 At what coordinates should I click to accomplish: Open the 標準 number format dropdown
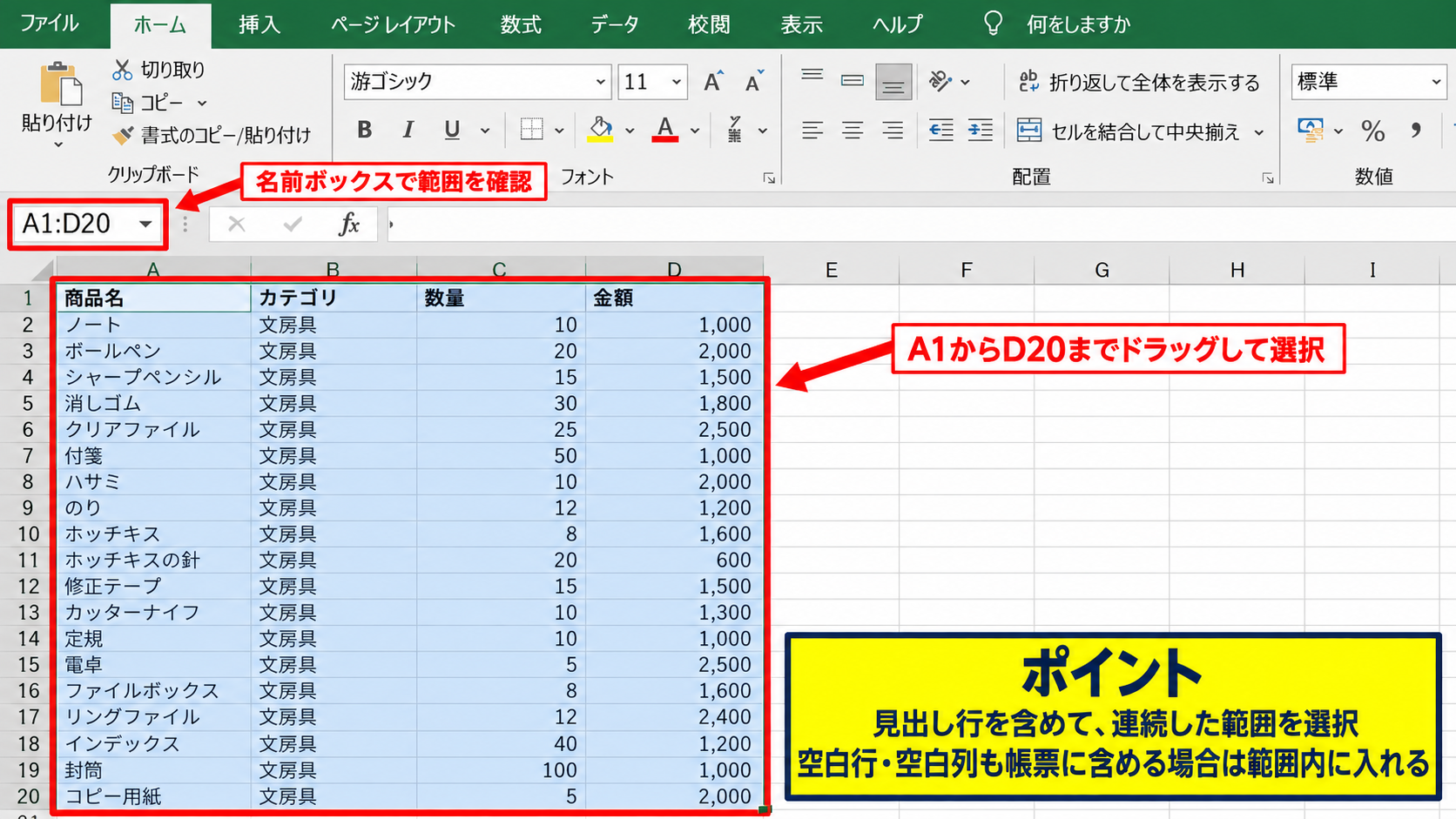tap(1436, 82)
